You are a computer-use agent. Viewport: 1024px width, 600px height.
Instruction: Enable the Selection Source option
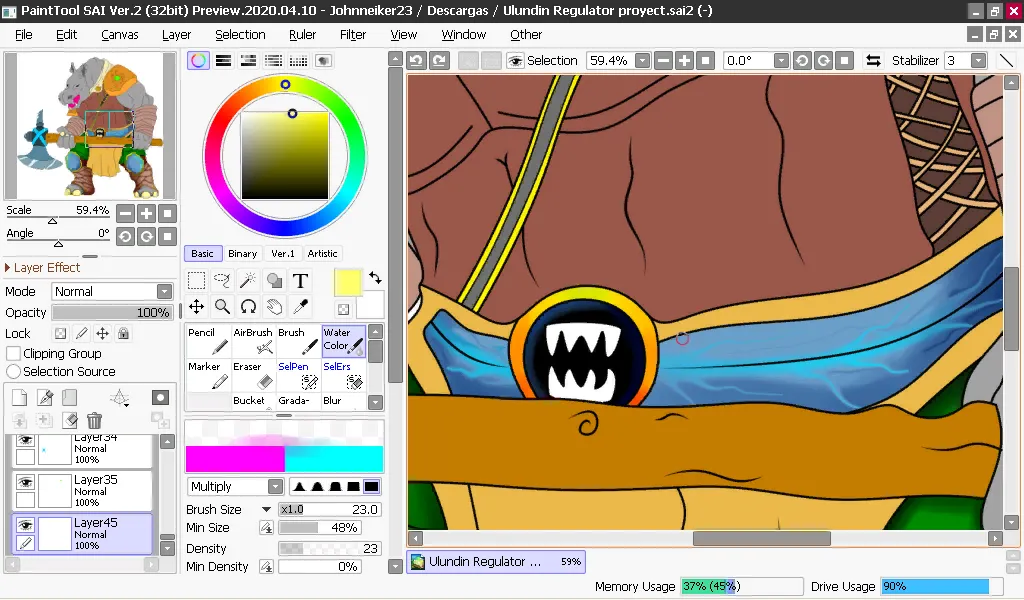tap(13, 371)
